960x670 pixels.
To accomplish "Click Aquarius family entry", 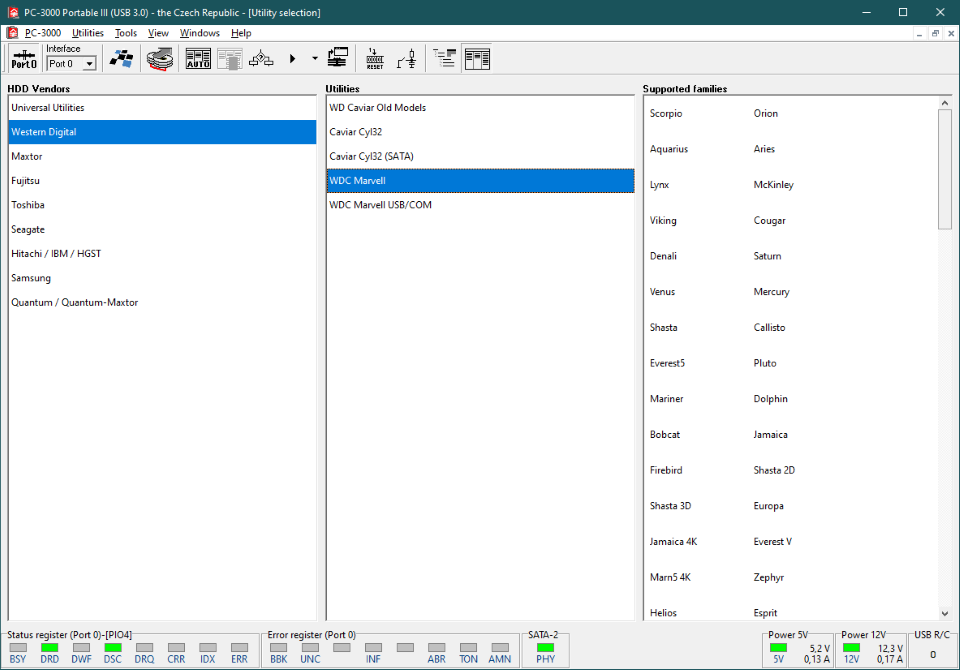I will pos(669,149).
